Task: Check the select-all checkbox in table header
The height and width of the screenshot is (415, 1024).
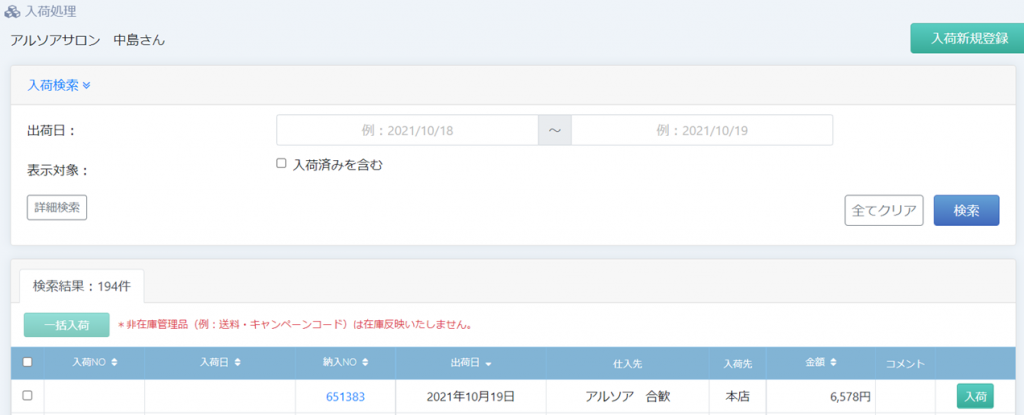Action: coord(27,362)
